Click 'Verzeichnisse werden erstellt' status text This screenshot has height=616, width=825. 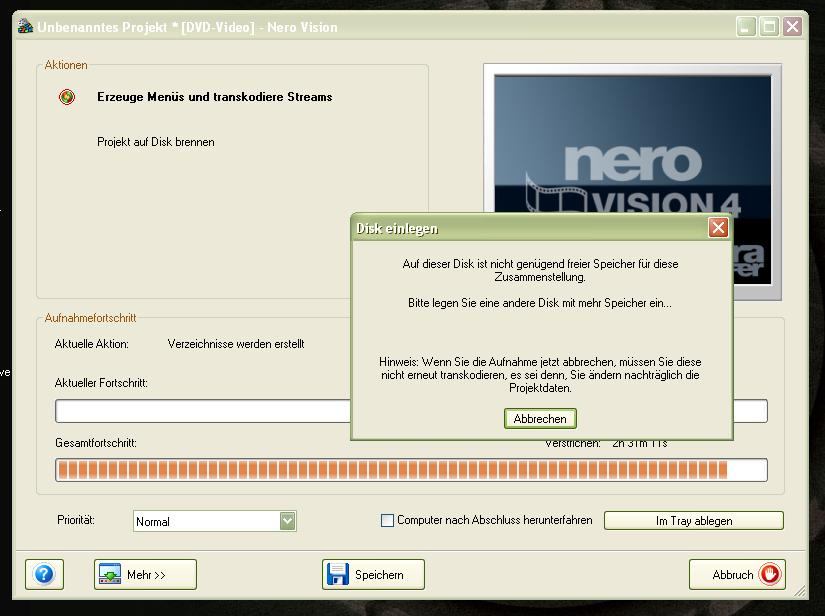[236, 344]
